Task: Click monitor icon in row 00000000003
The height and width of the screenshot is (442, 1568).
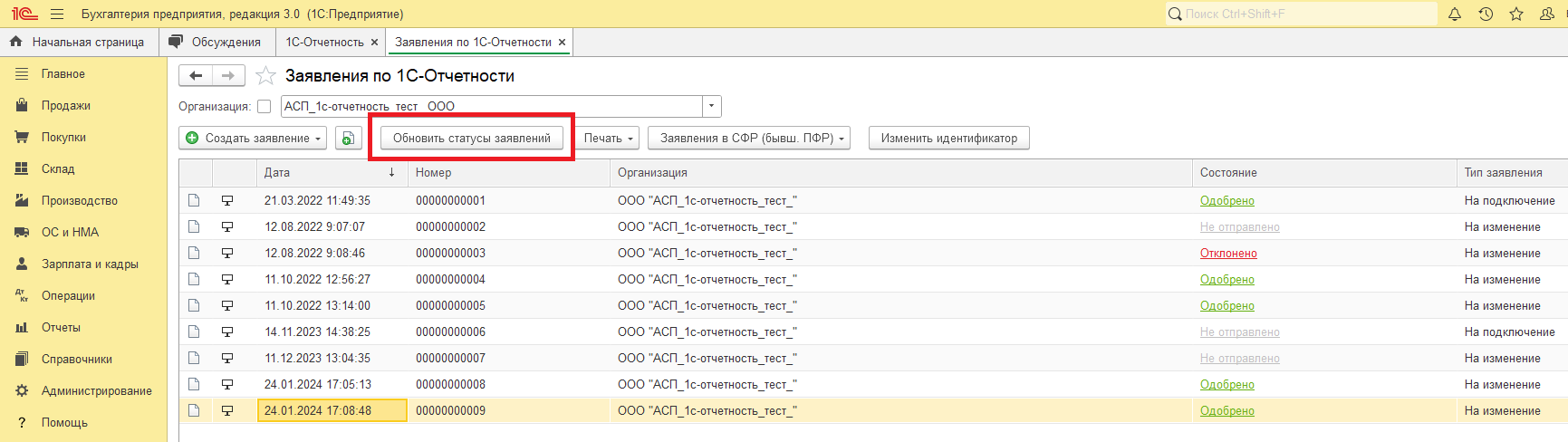Action: click(x=227, y=254)
